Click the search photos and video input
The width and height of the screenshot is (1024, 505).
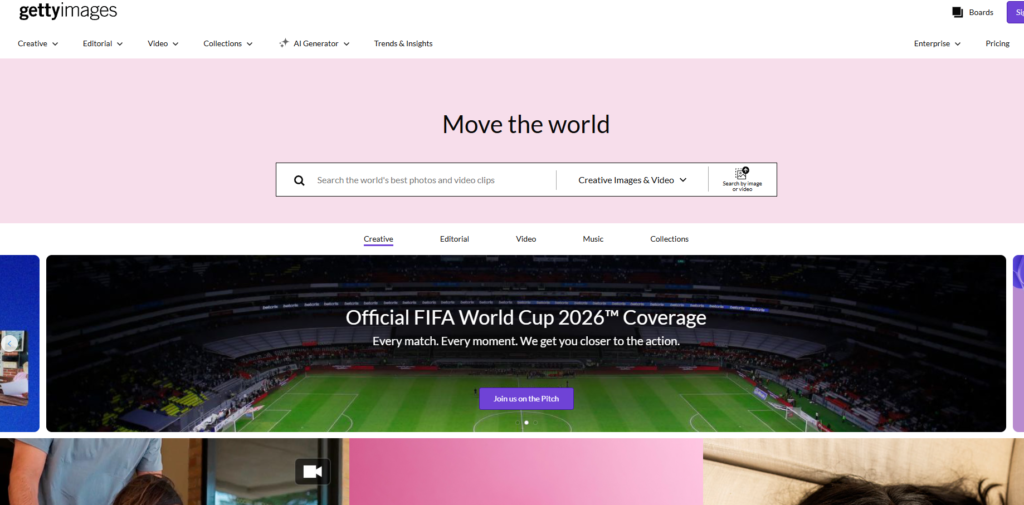click(430, 180)
